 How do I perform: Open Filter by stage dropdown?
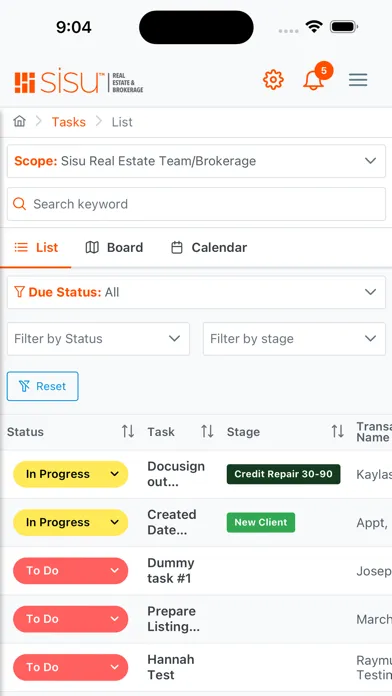[x=294, y=339]
